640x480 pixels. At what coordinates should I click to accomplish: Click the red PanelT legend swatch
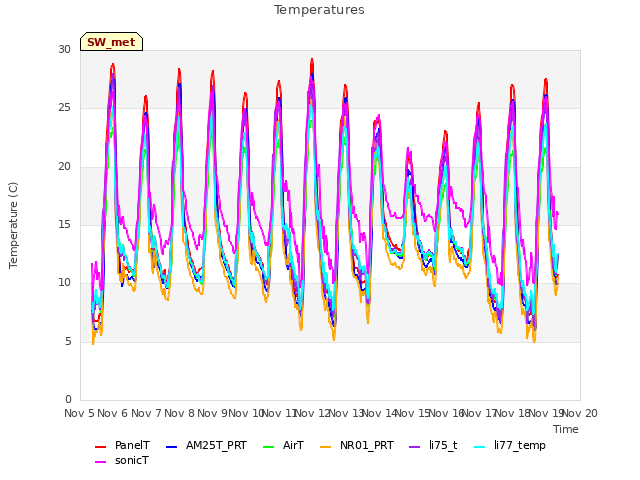tap(100, 446)
